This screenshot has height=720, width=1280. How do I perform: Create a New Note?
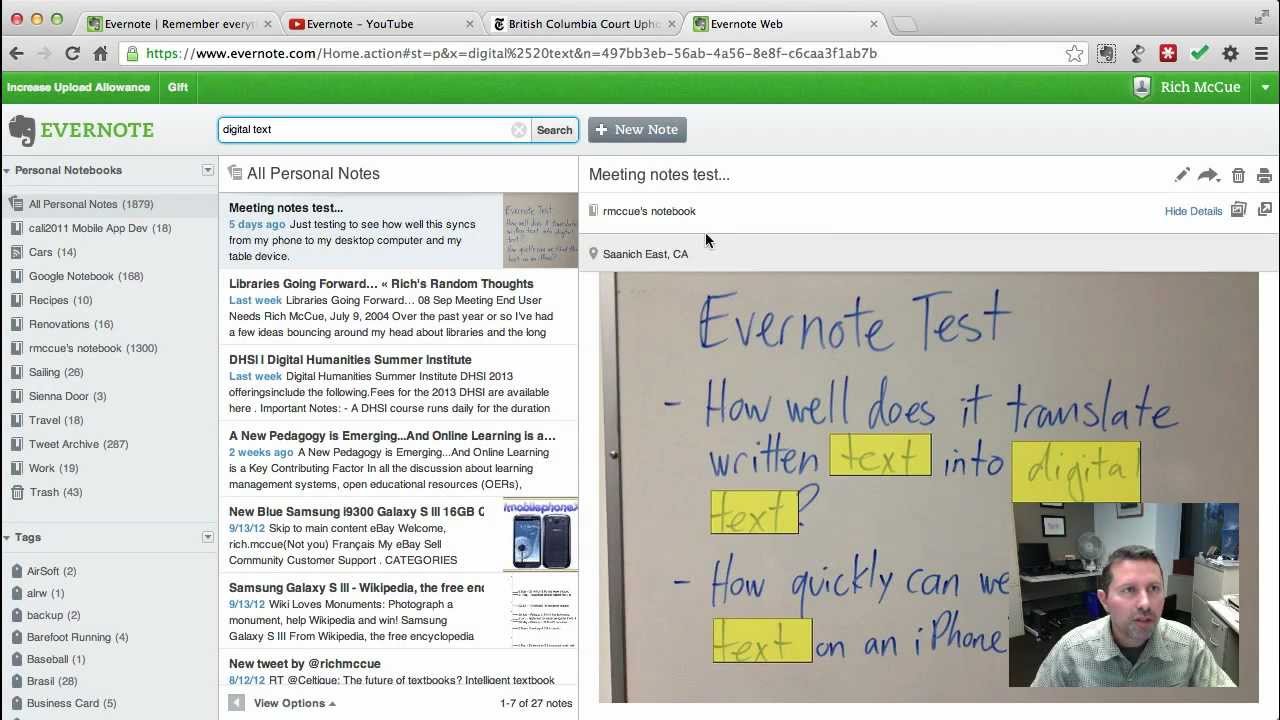pos(637,130)
